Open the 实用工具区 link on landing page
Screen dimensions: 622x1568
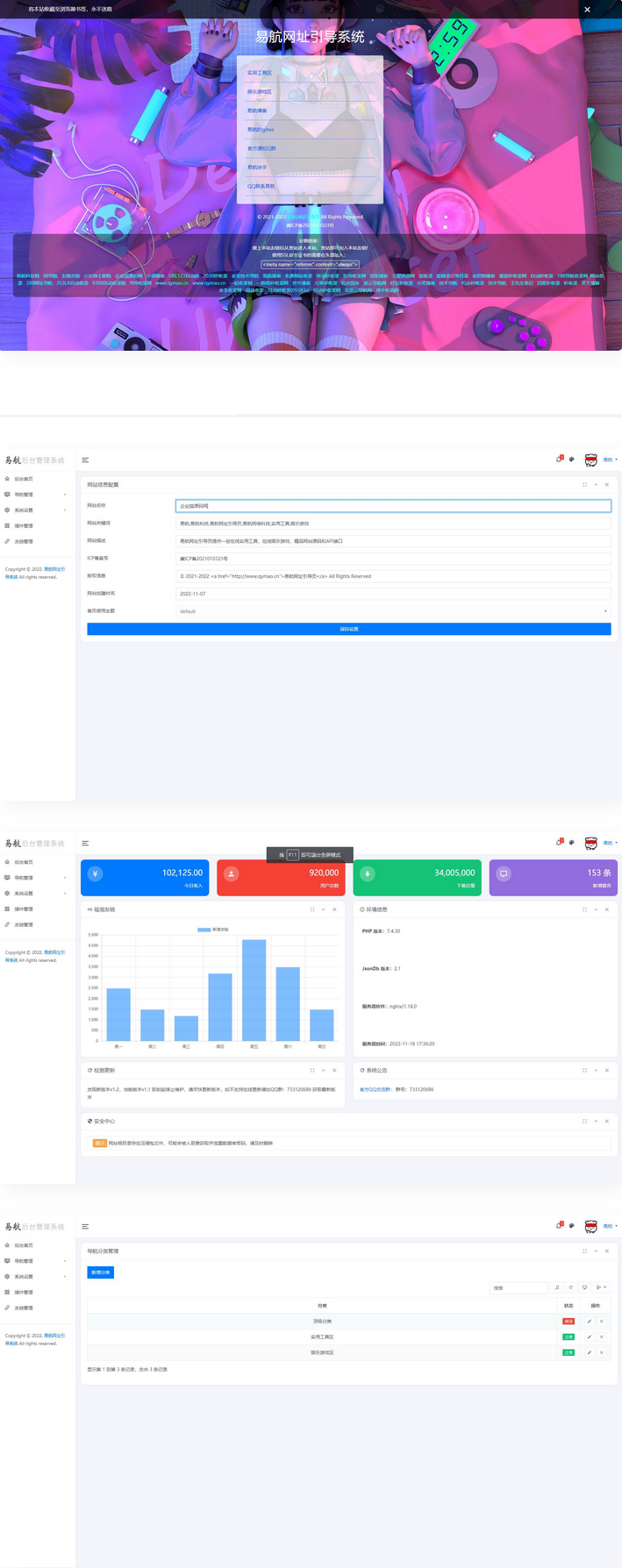point(260,73)
